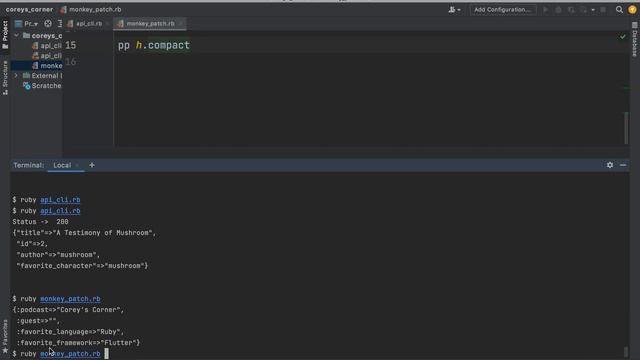Click the Stop square icon
The height and width of the screenshot is (360, 640).
(x=603, y=9)
